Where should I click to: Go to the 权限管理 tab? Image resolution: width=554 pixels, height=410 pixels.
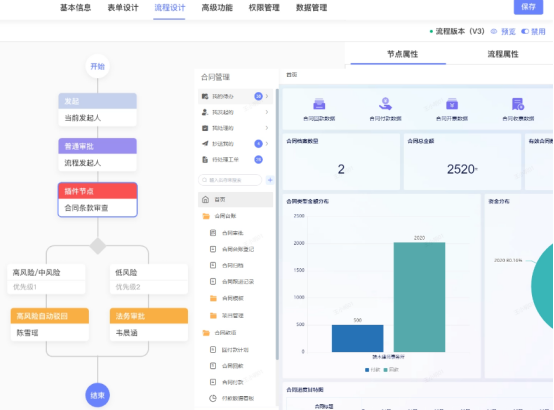[x=264, y=7]
